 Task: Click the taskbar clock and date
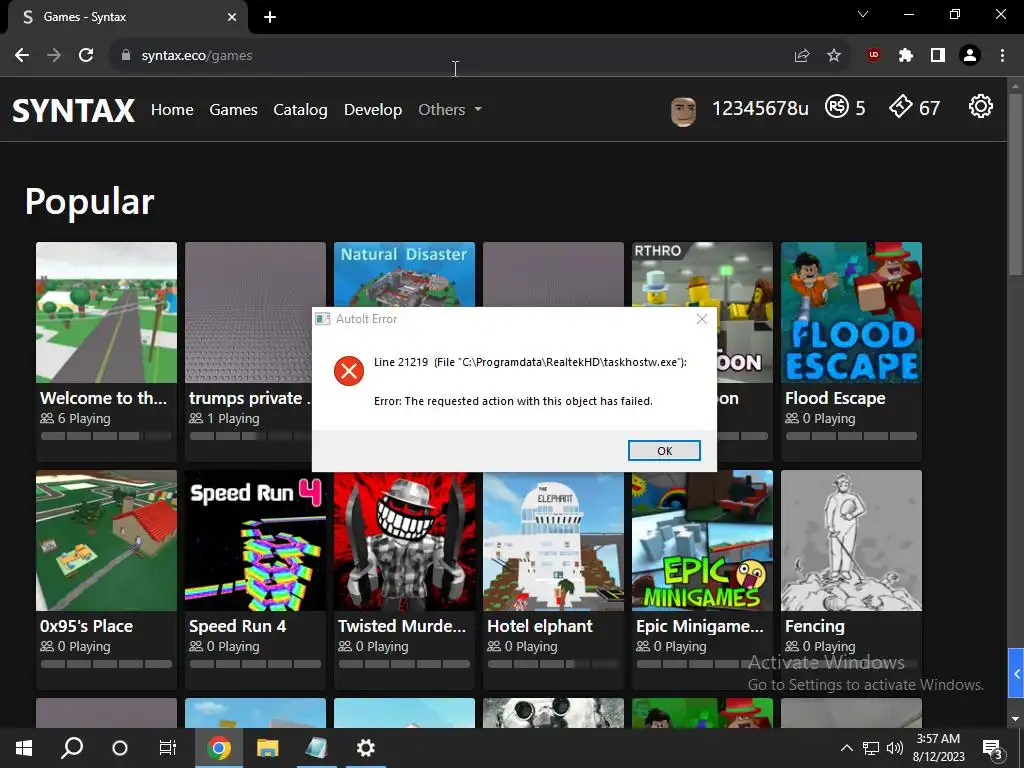pyautogui.click(x=938, y=748)
